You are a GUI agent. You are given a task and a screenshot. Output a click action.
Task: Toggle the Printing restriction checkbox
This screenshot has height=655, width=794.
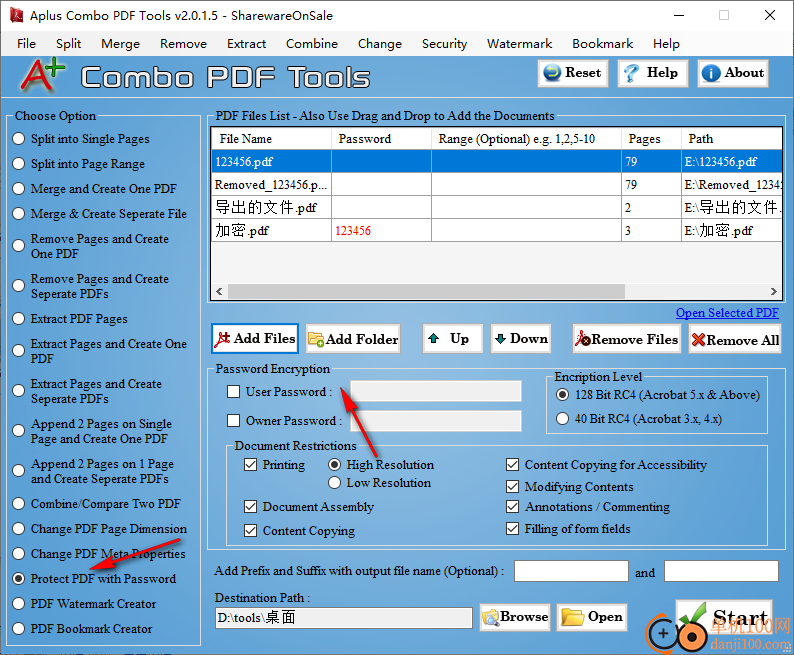tap(250, 465)
